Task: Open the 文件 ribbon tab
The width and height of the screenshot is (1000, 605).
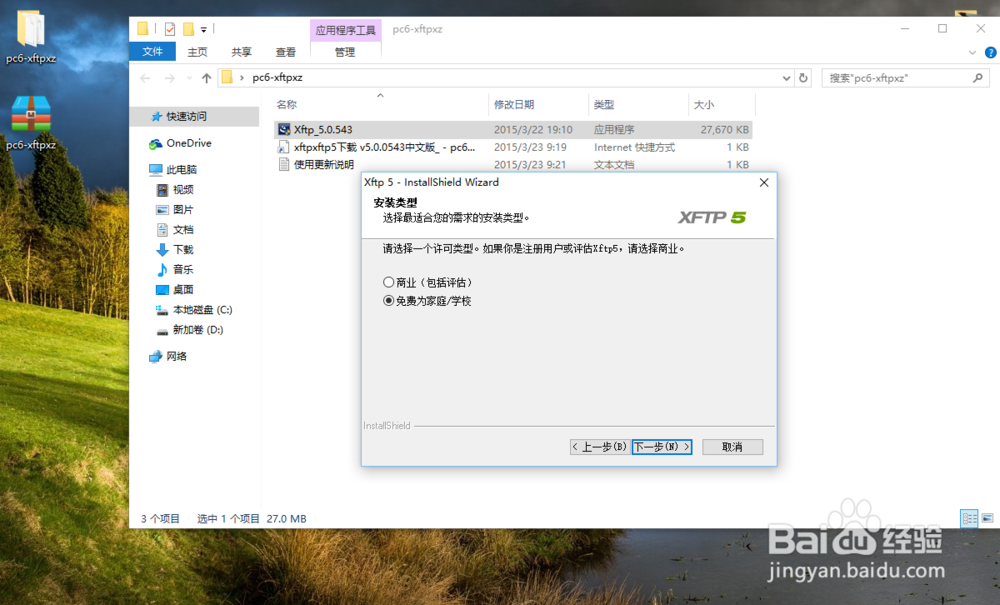Action: [152, 52]
